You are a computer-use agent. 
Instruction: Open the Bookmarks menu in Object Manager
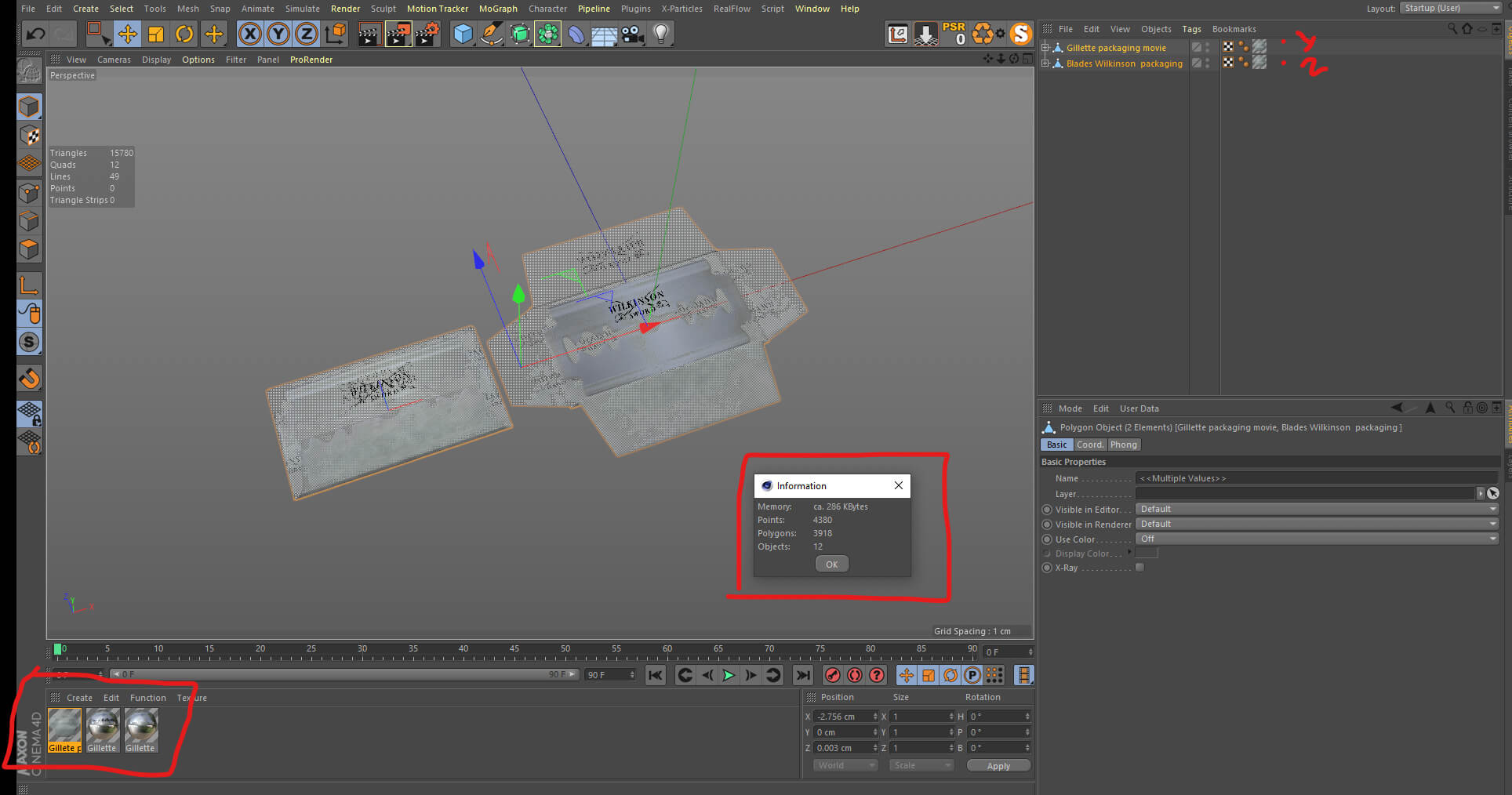(1234, 29)
